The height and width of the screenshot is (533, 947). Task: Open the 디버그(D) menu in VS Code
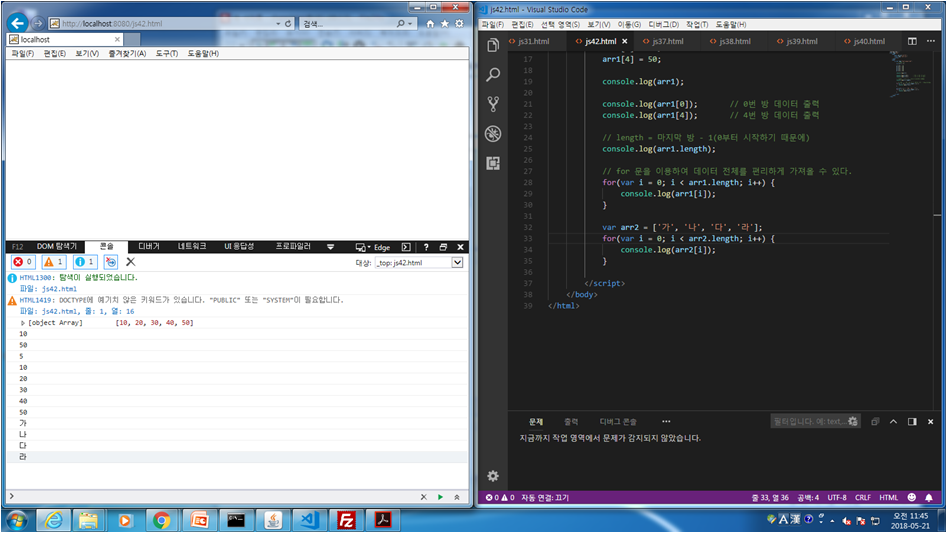point(663,24)
